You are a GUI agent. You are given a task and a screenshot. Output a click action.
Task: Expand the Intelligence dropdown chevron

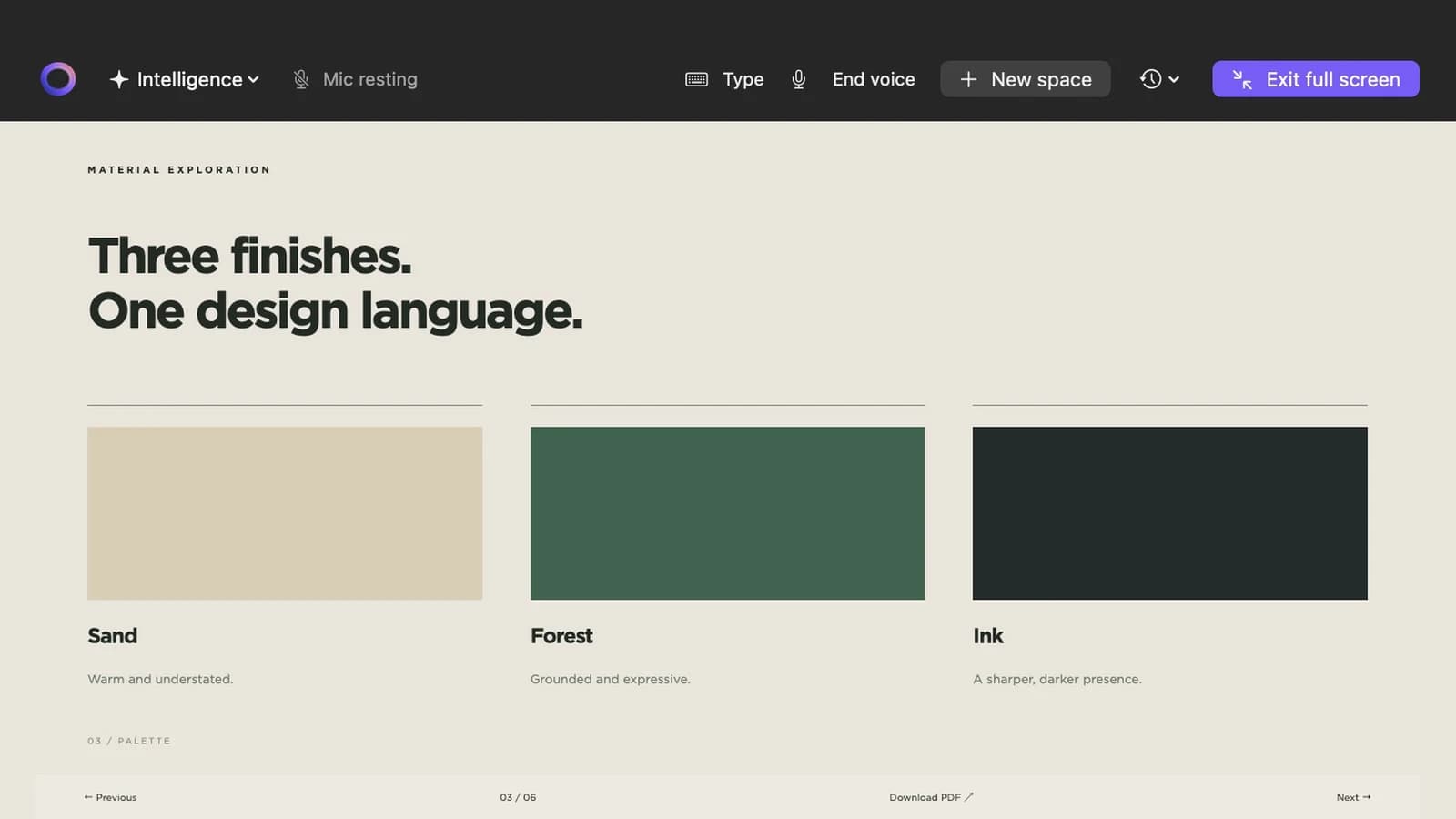(253, 79)
